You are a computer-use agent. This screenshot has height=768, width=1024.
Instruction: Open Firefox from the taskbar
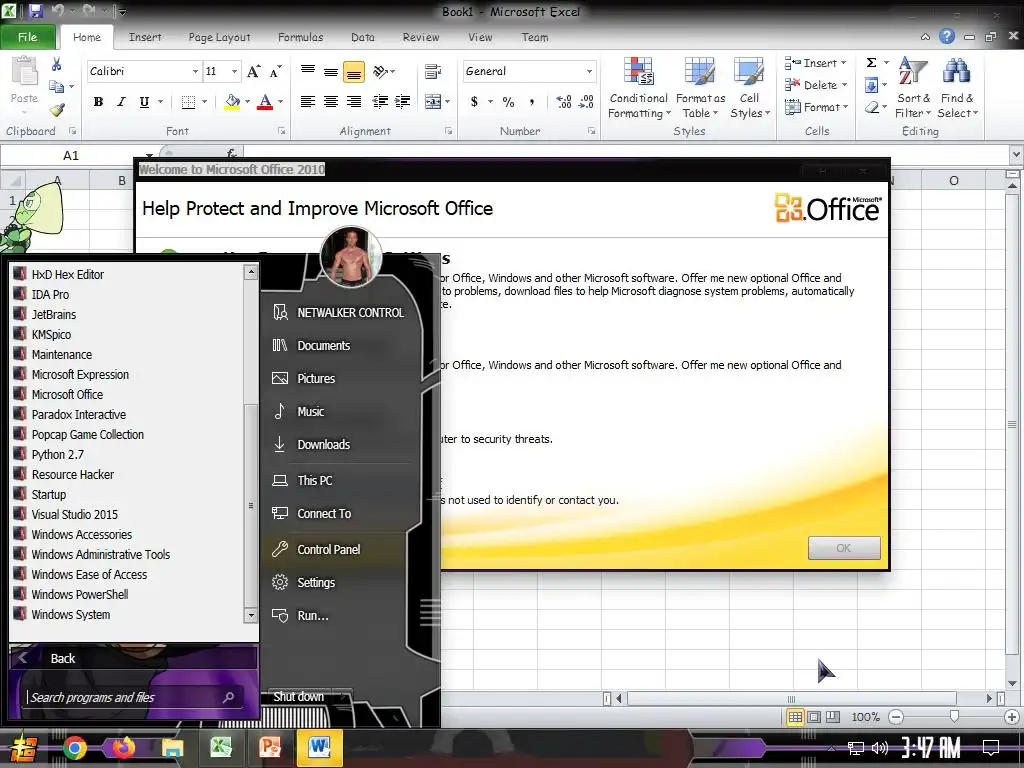pos(123,748)
